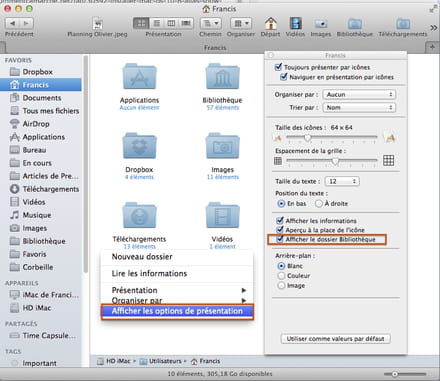This screenshot has width=440, height=381.
Task: Expand Présentation submenu in context menu
Action: pos(177,290)
